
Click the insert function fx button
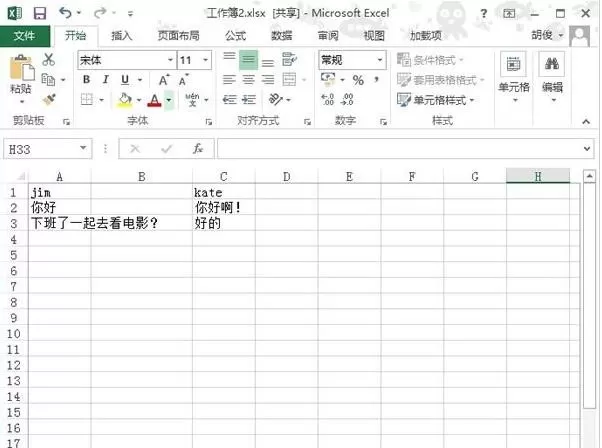198,149
